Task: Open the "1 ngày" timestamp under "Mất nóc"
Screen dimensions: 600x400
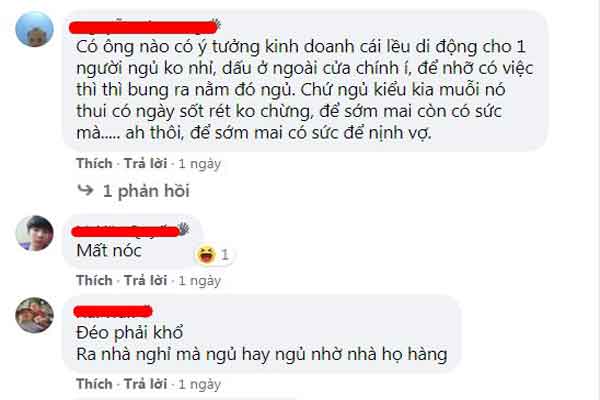Action: coord(200,281)
